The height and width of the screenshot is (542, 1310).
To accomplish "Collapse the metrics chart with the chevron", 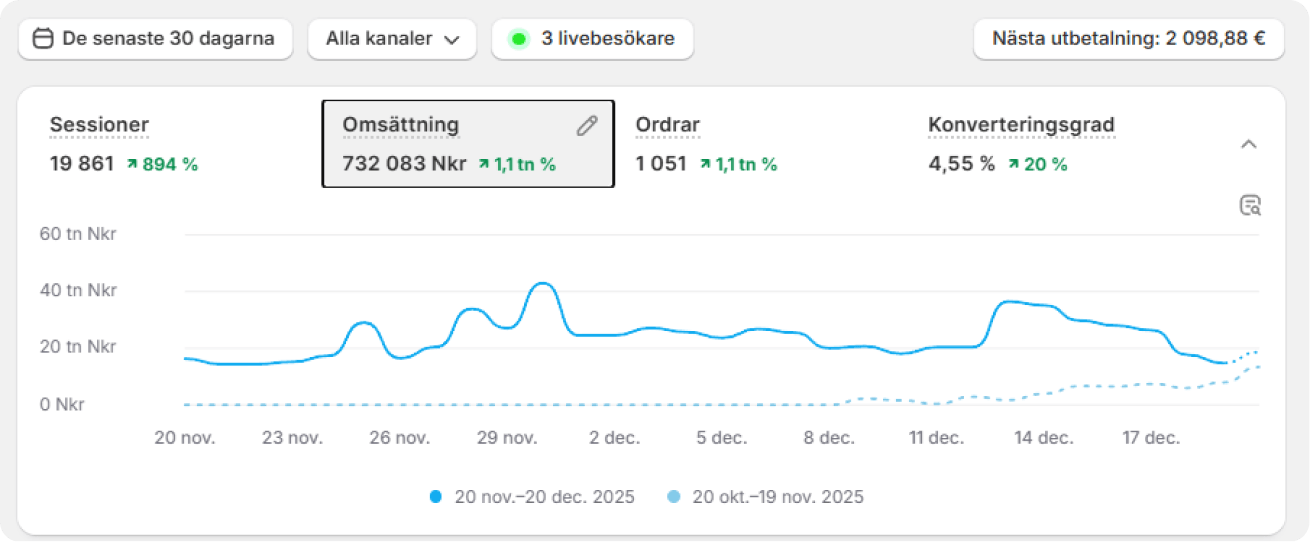I will tap(1248, 145).
